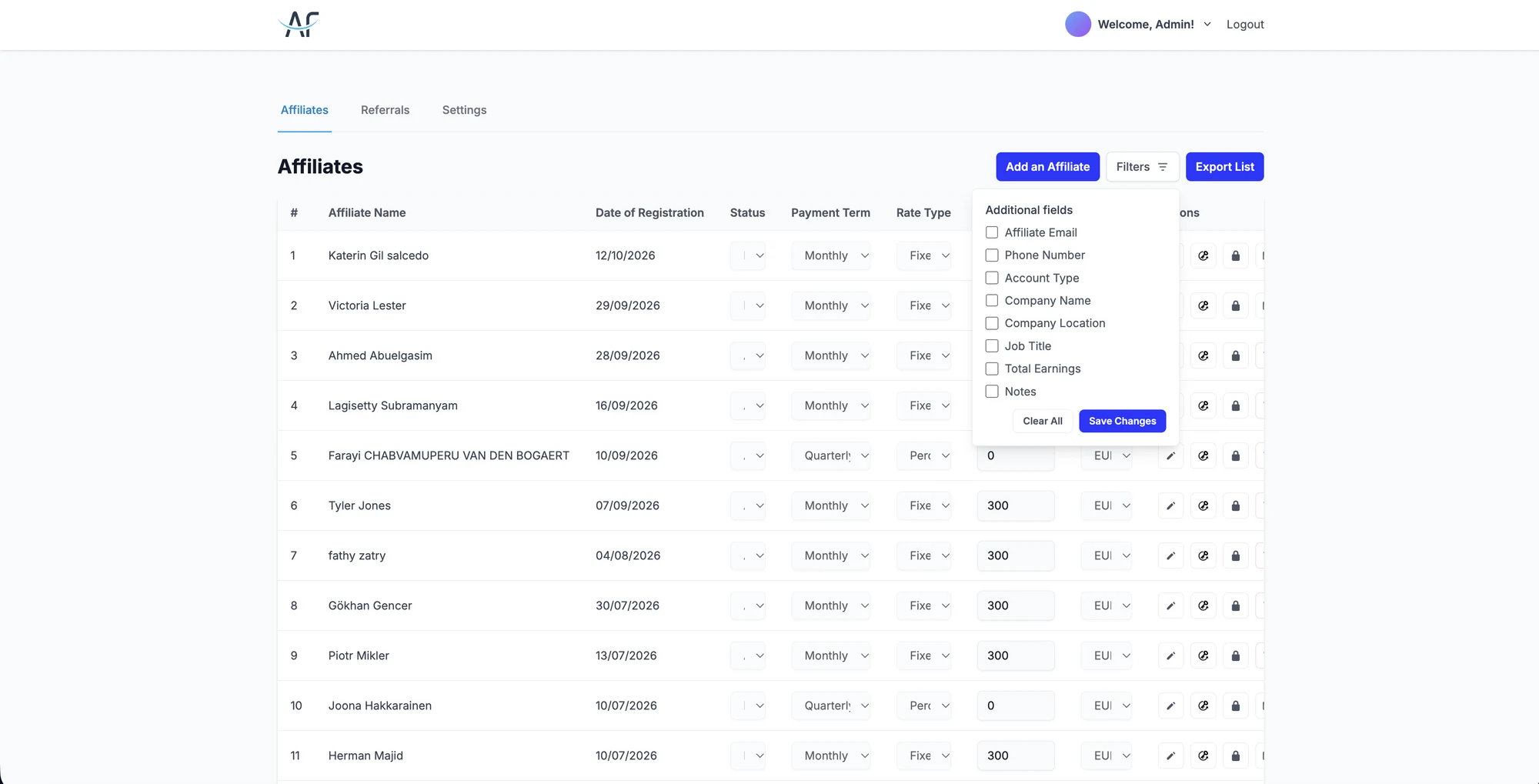
Task: Click the key reset icon for fathy zatry
Action: point(1203,555)
